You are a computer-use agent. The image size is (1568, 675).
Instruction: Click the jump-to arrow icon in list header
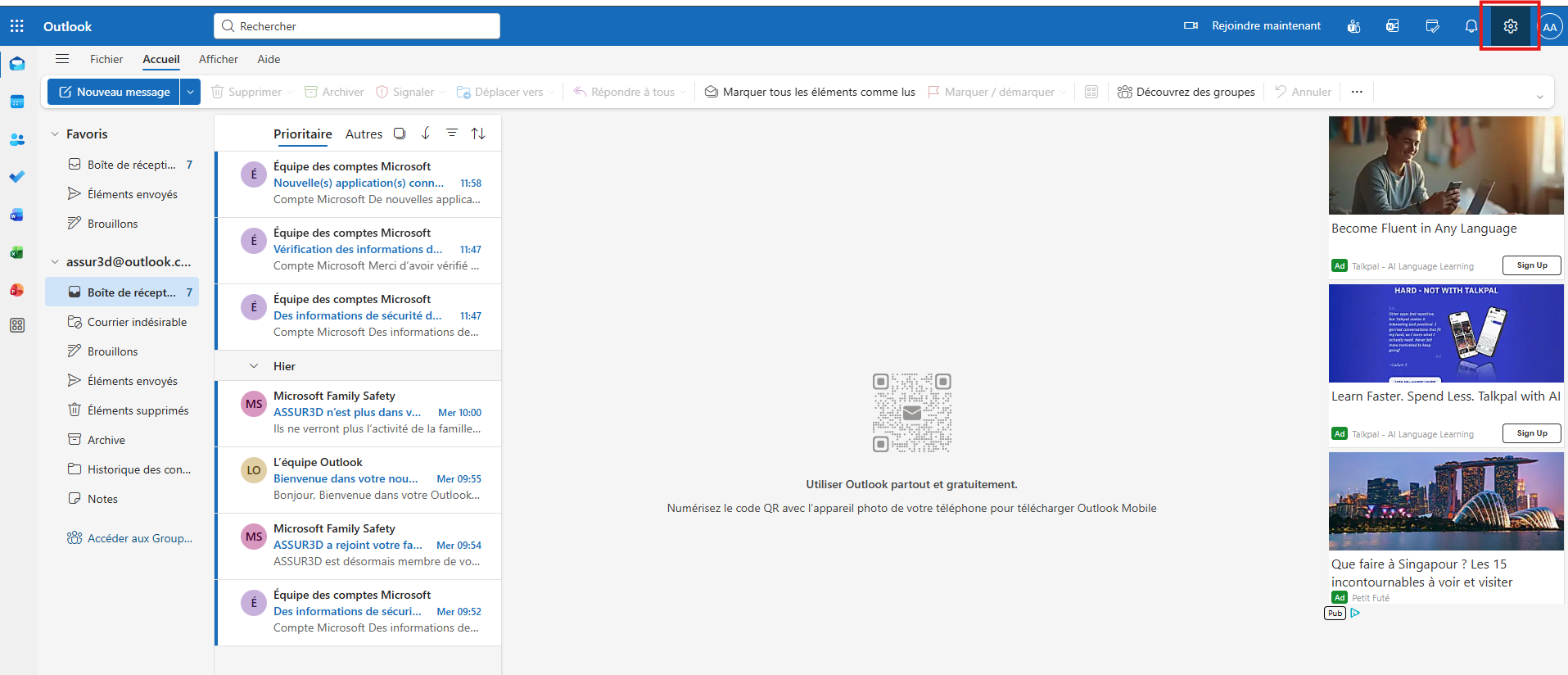tap(426, 134)
